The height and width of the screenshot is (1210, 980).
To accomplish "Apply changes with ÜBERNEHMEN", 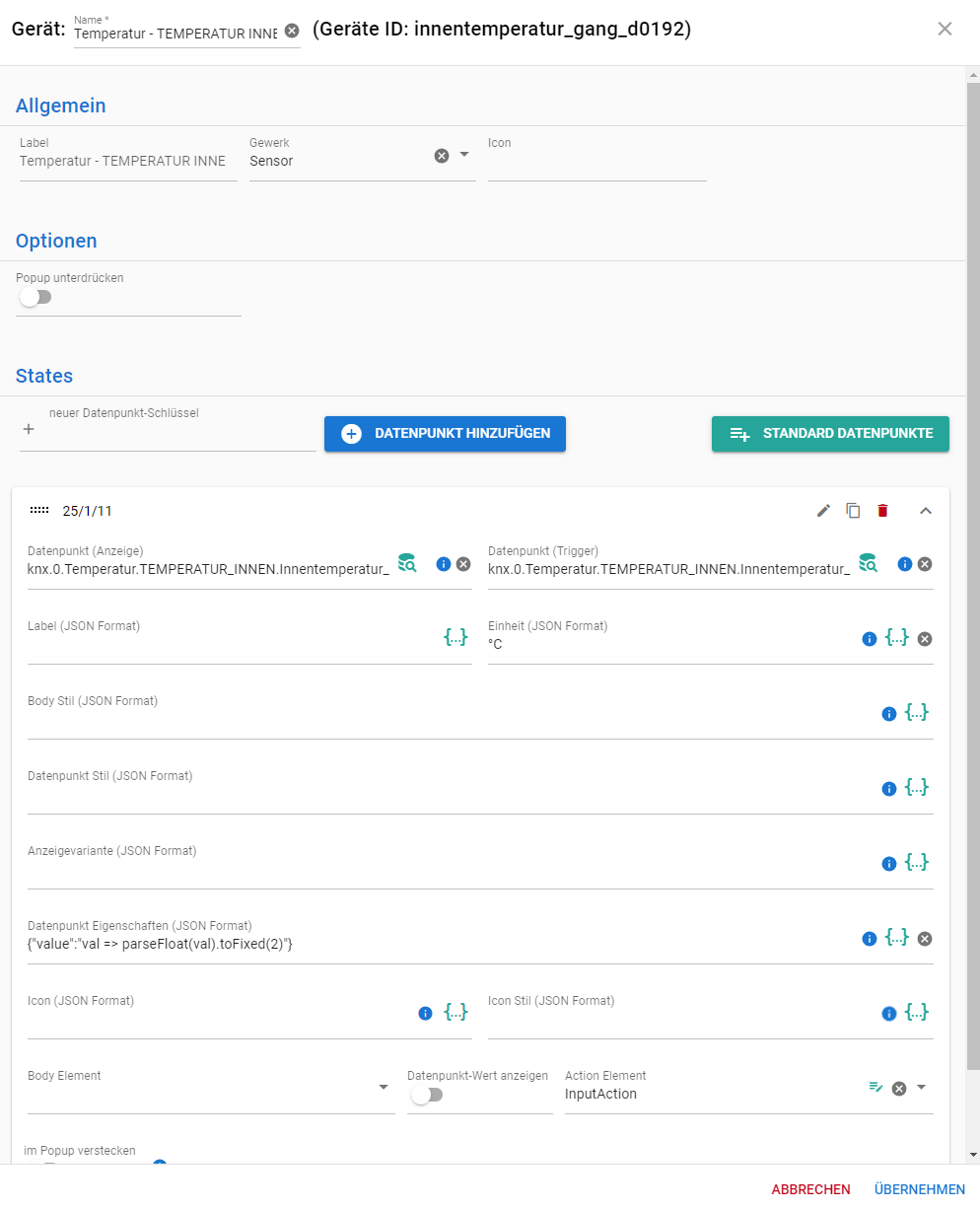I will point(919,1189).
